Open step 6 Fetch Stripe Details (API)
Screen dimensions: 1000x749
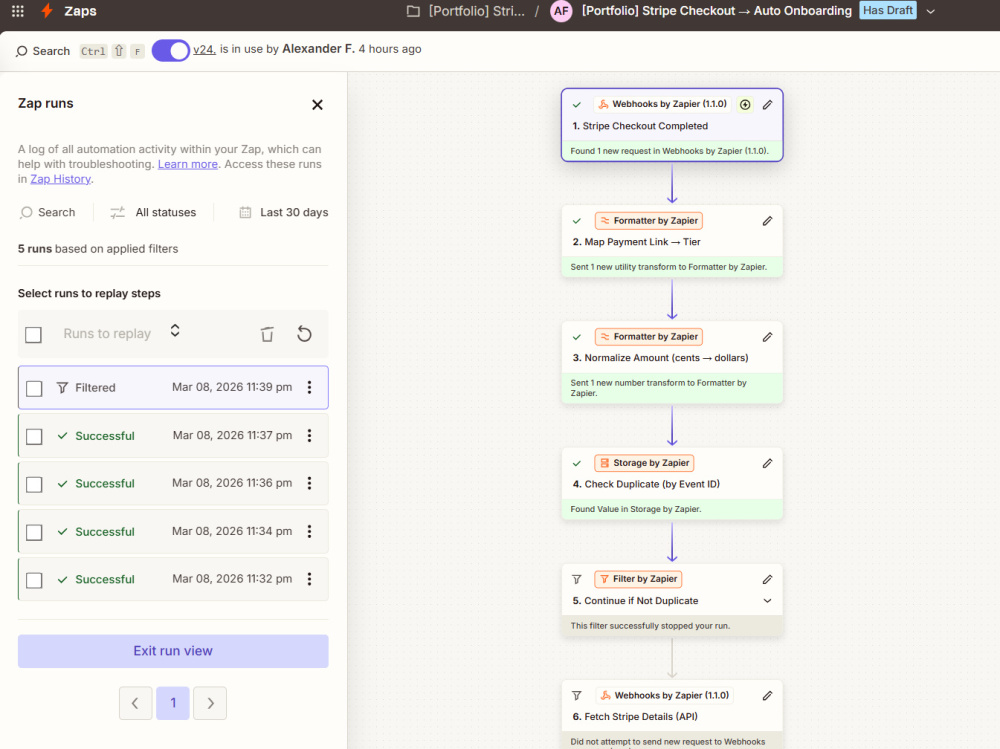click(x=635, y=717)
